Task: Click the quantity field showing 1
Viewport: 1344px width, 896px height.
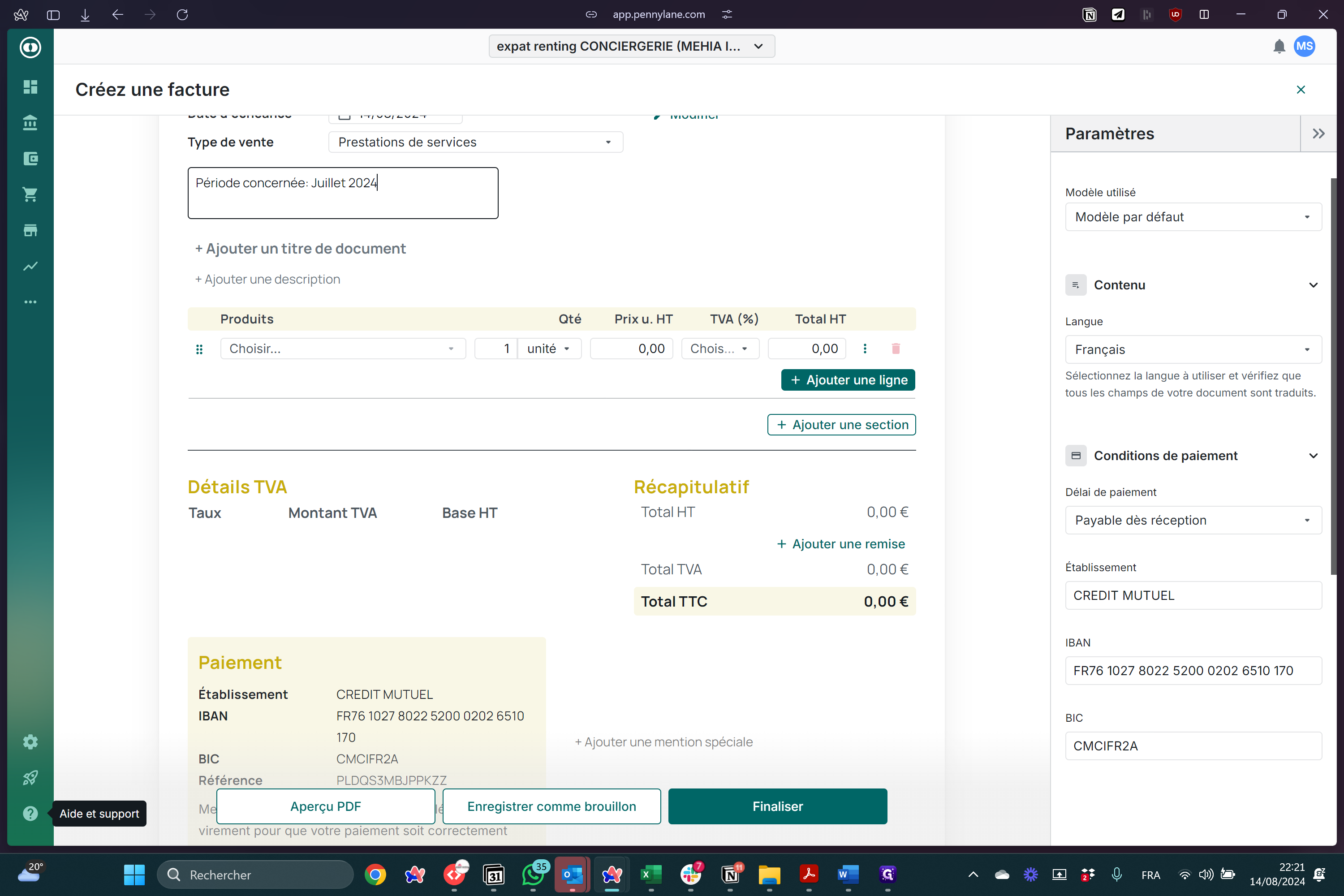Action: click(x=495, y=349)
